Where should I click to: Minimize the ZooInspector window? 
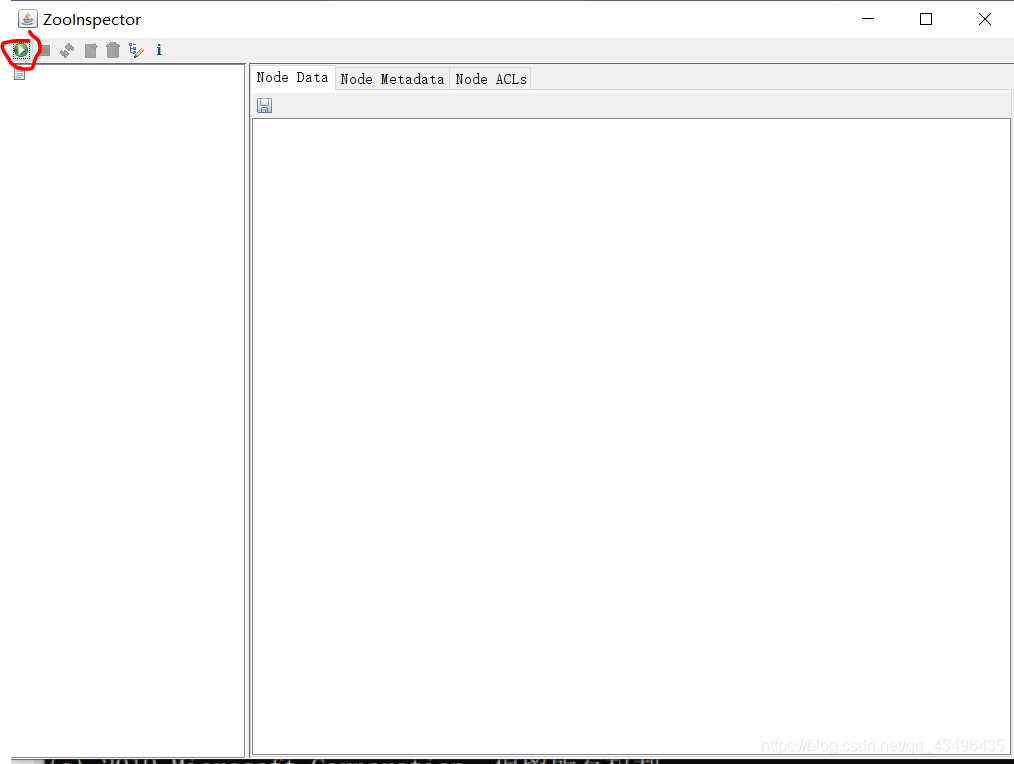[868, 19]
